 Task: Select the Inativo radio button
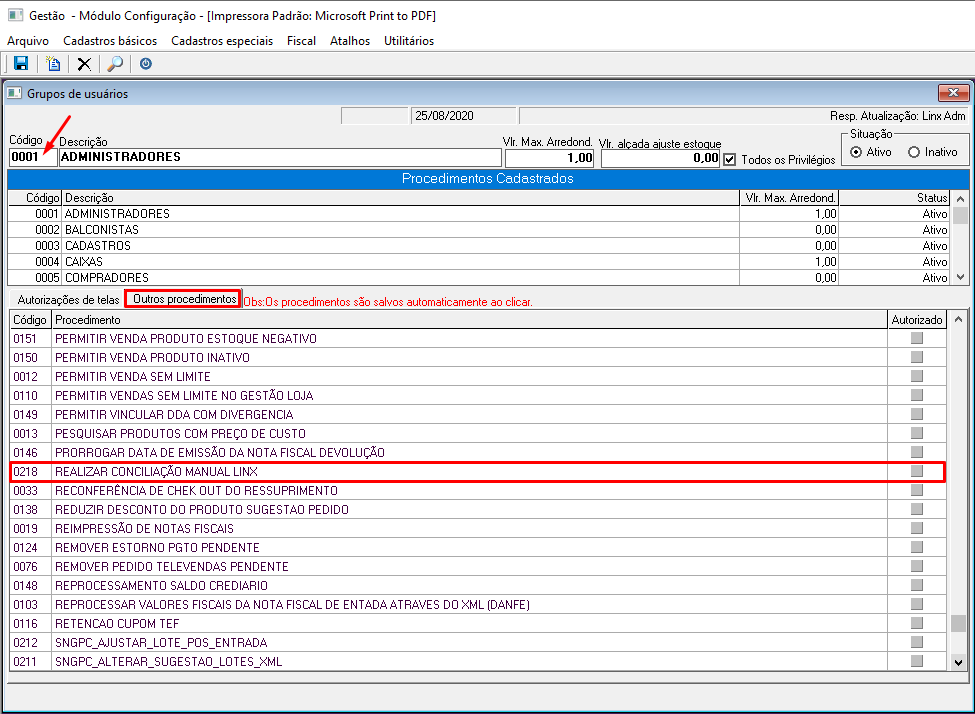tap(914, 152)
